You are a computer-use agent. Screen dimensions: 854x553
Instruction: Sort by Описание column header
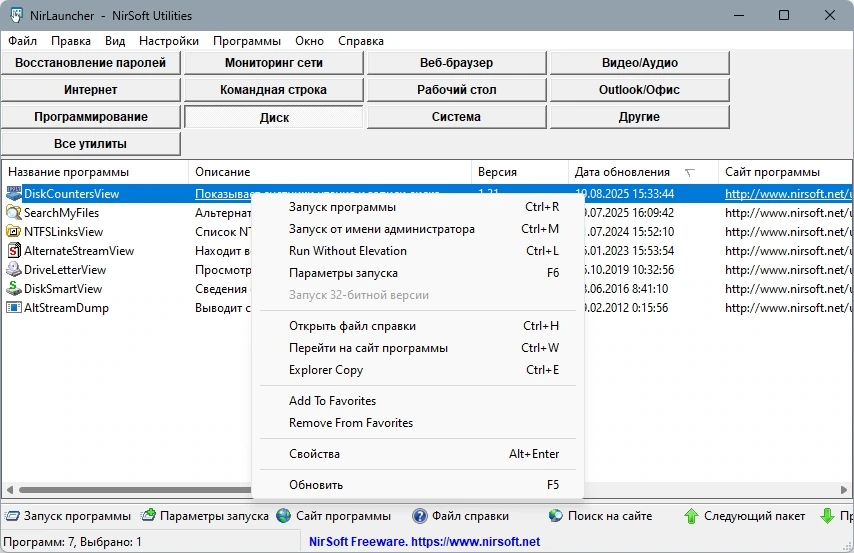(330, 172)
